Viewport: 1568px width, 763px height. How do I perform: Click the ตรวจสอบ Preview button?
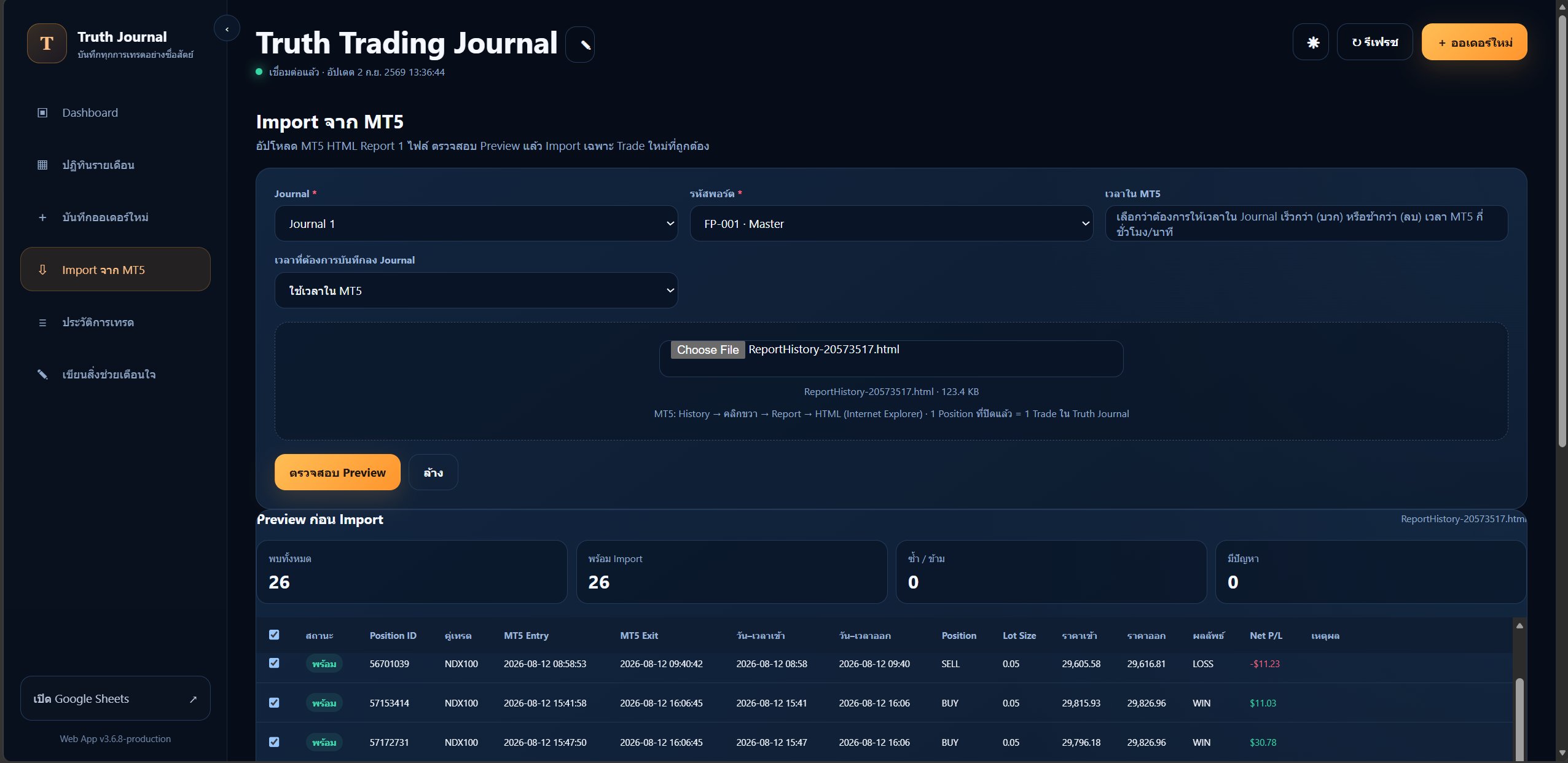coord(337,472)
